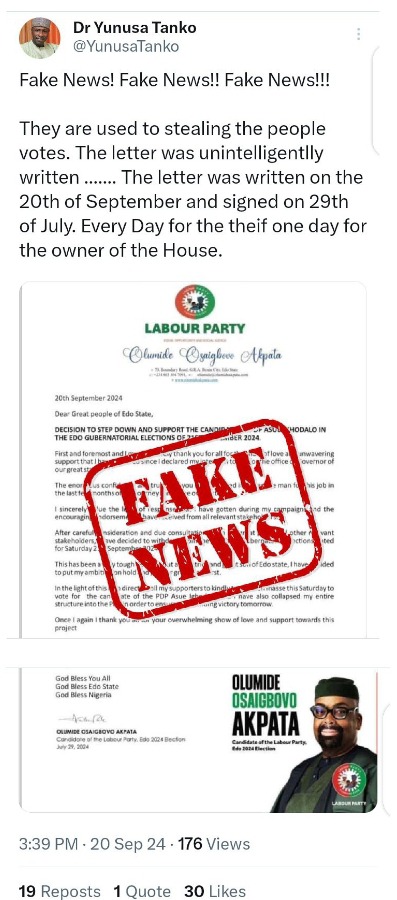Click the handwritten signature in the letter
The image size is (397, 900).
coord(78,718)
